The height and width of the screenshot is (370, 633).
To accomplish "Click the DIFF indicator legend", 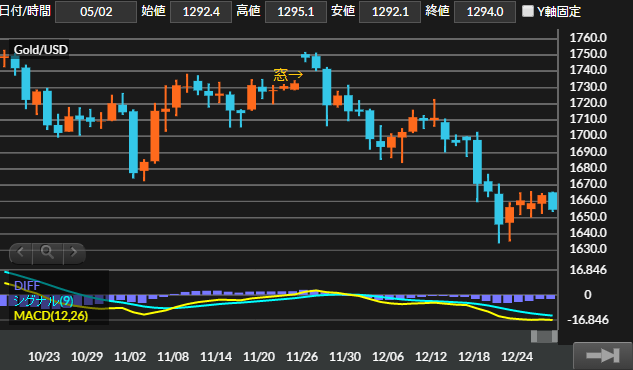I will point(27,286).
